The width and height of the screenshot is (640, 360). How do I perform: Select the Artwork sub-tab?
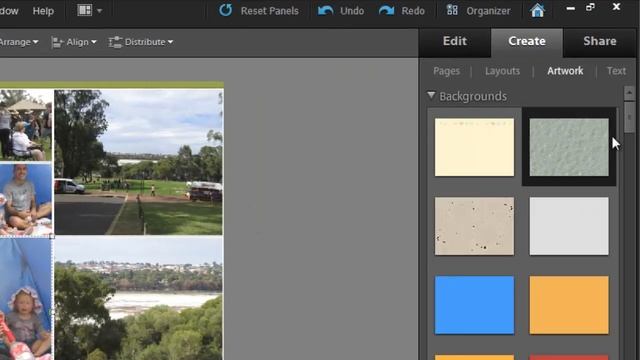coord(565,71)
